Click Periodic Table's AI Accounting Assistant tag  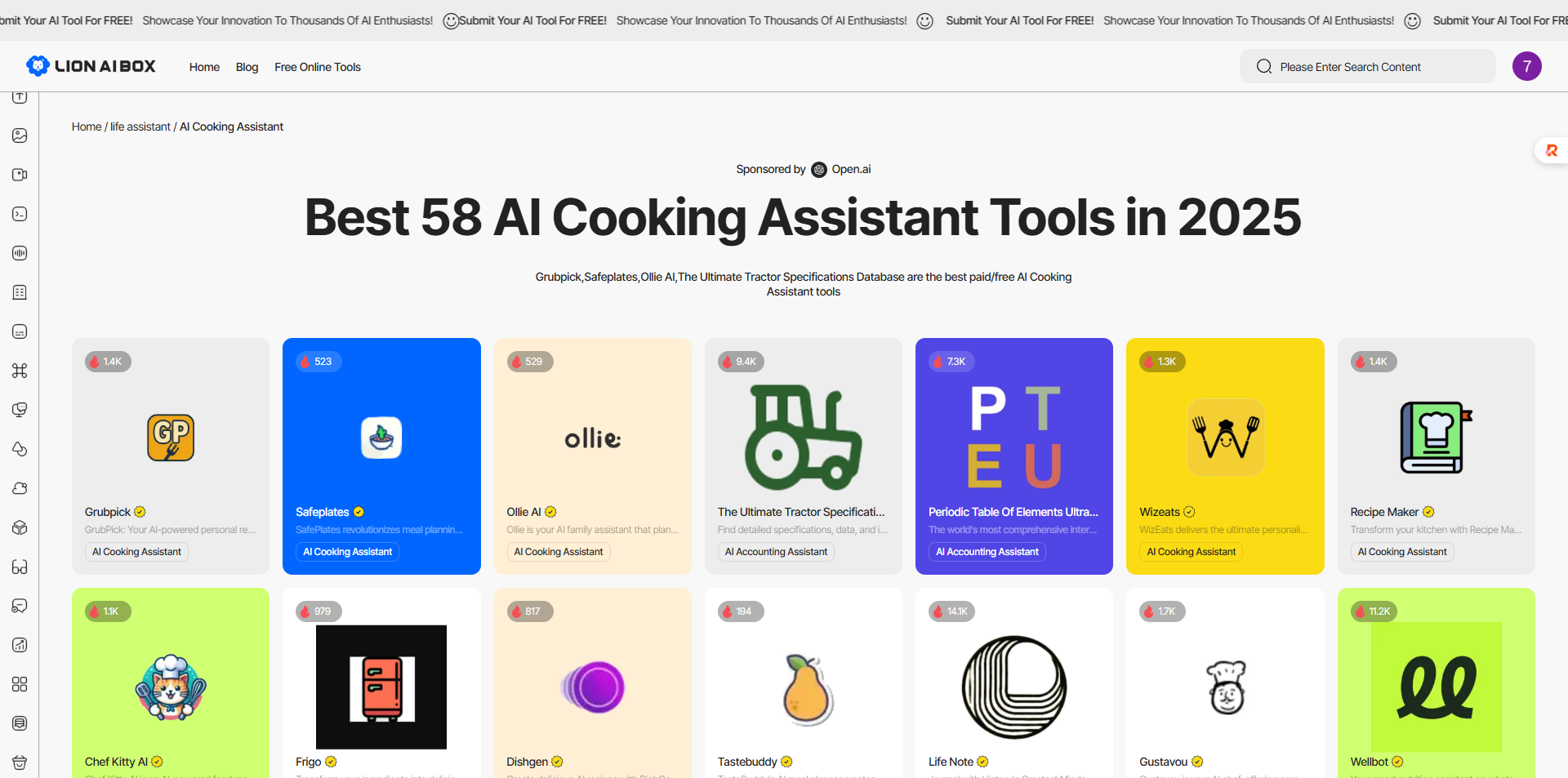point(987,552)
